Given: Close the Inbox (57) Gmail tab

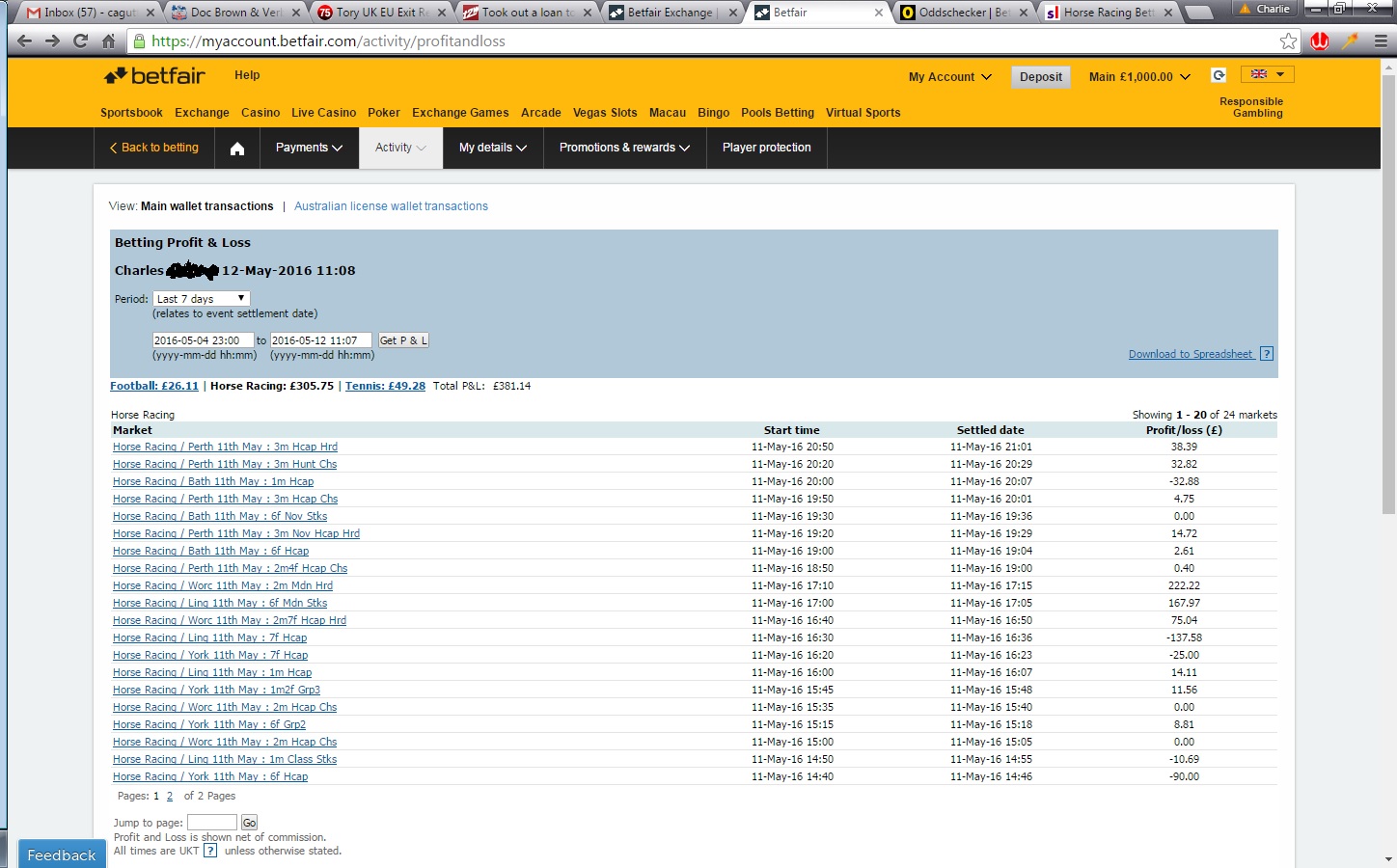Looking at the screenshot, I should tap(151, 13).
